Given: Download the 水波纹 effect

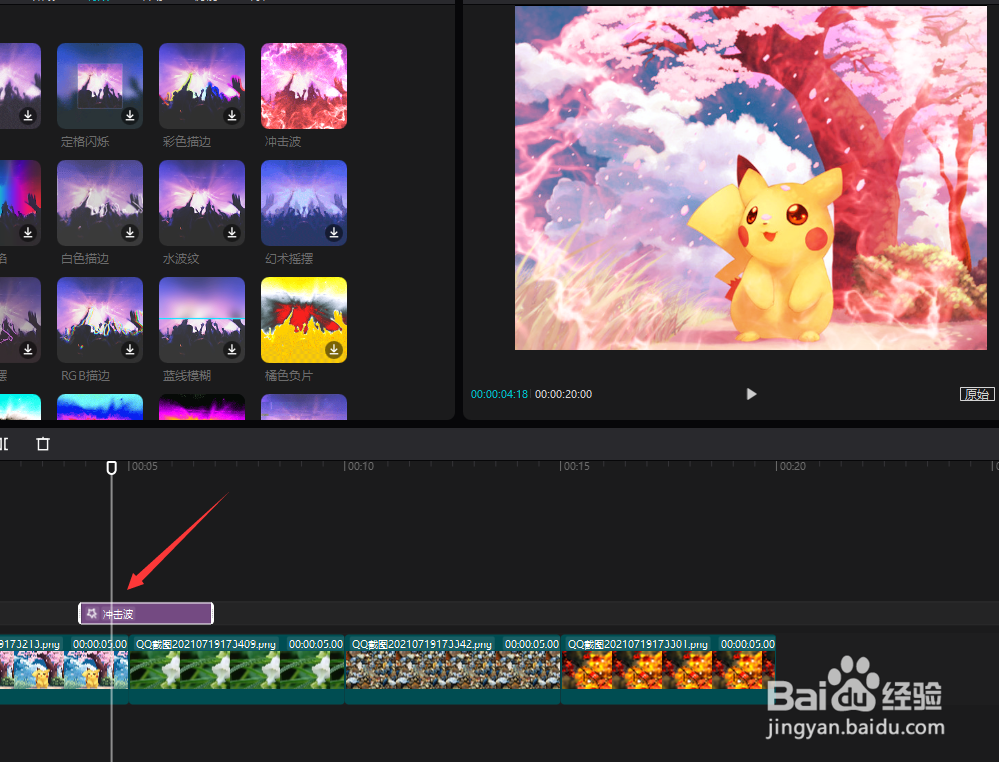Looking at the screenshot, I should pyautogui.click(x=232, y=233).
